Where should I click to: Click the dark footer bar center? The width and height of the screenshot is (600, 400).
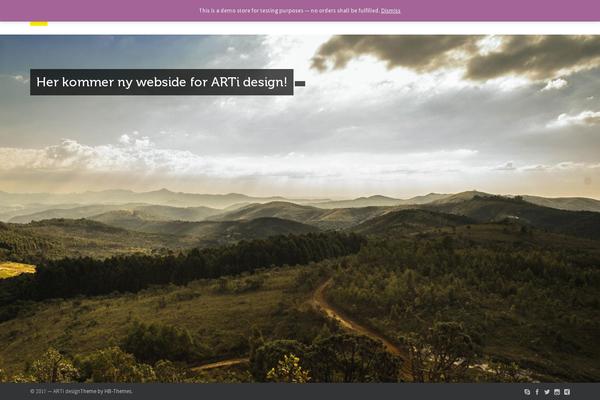(x=300, y=391)
